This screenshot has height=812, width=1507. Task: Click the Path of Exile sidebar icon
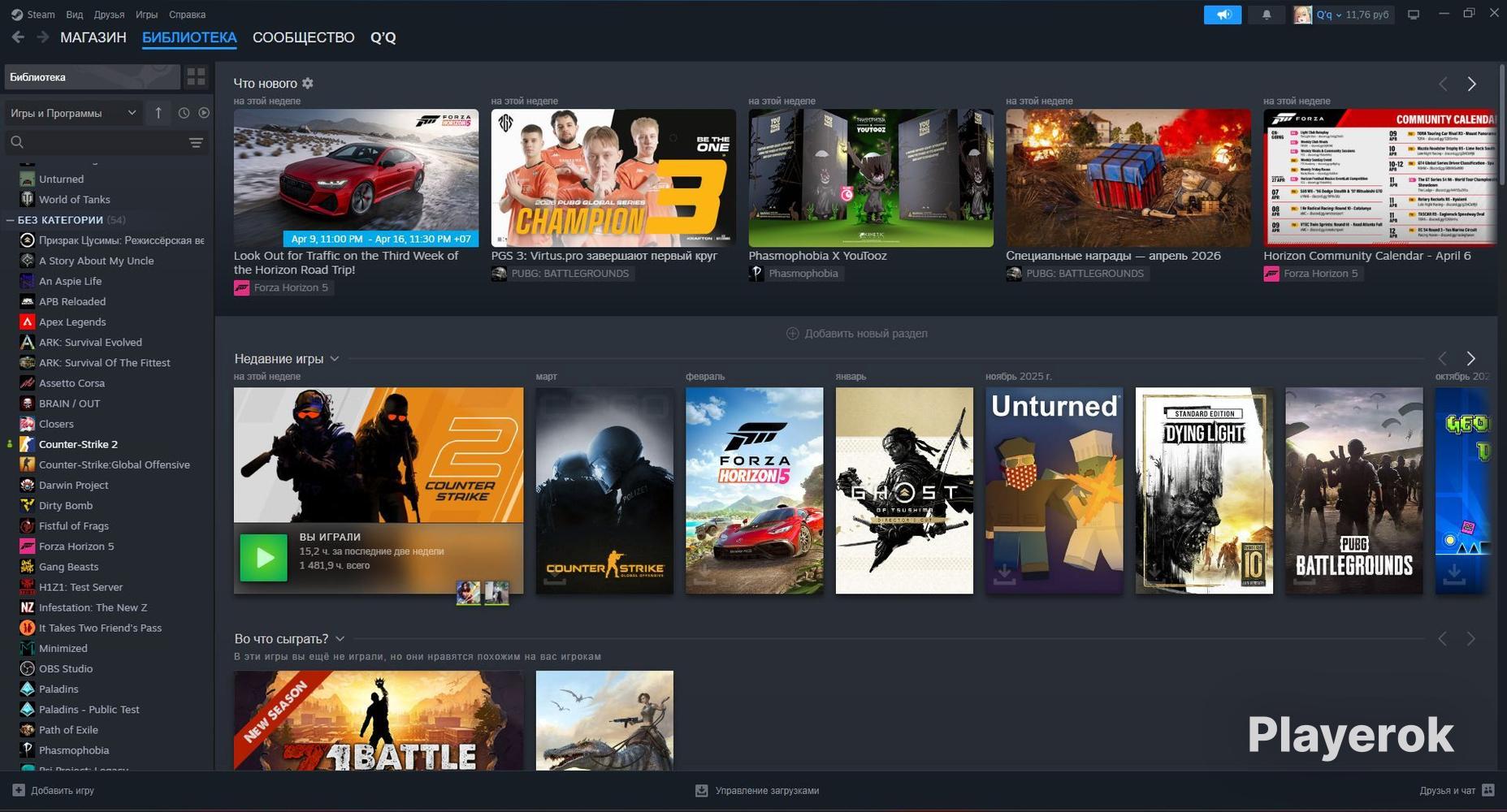pyautogui.click(x=27, y=730)
